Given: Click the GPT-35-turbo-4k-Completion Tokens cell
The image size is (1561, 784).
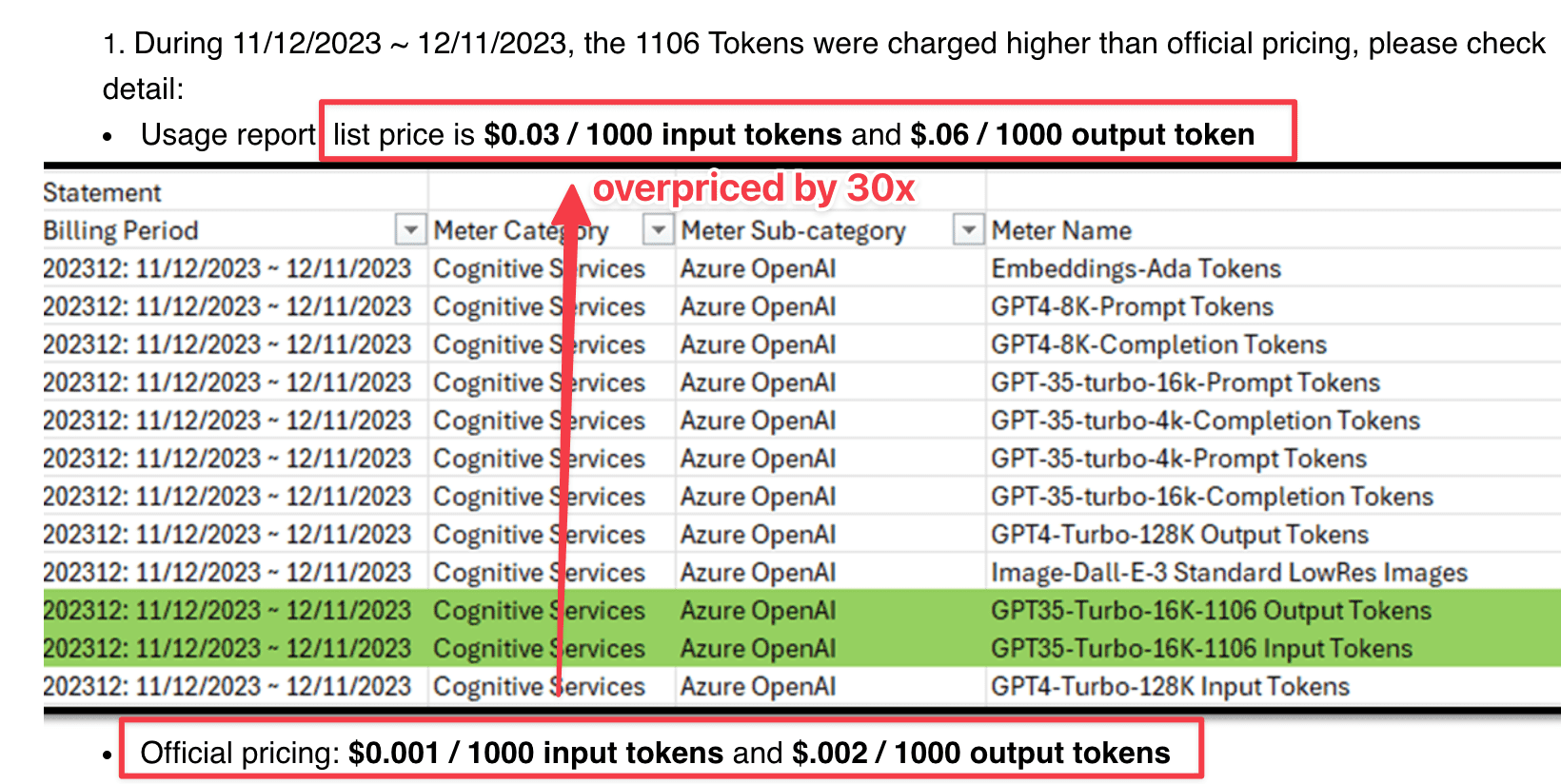Looking at the screenshot, I should tap(1205, 421).
